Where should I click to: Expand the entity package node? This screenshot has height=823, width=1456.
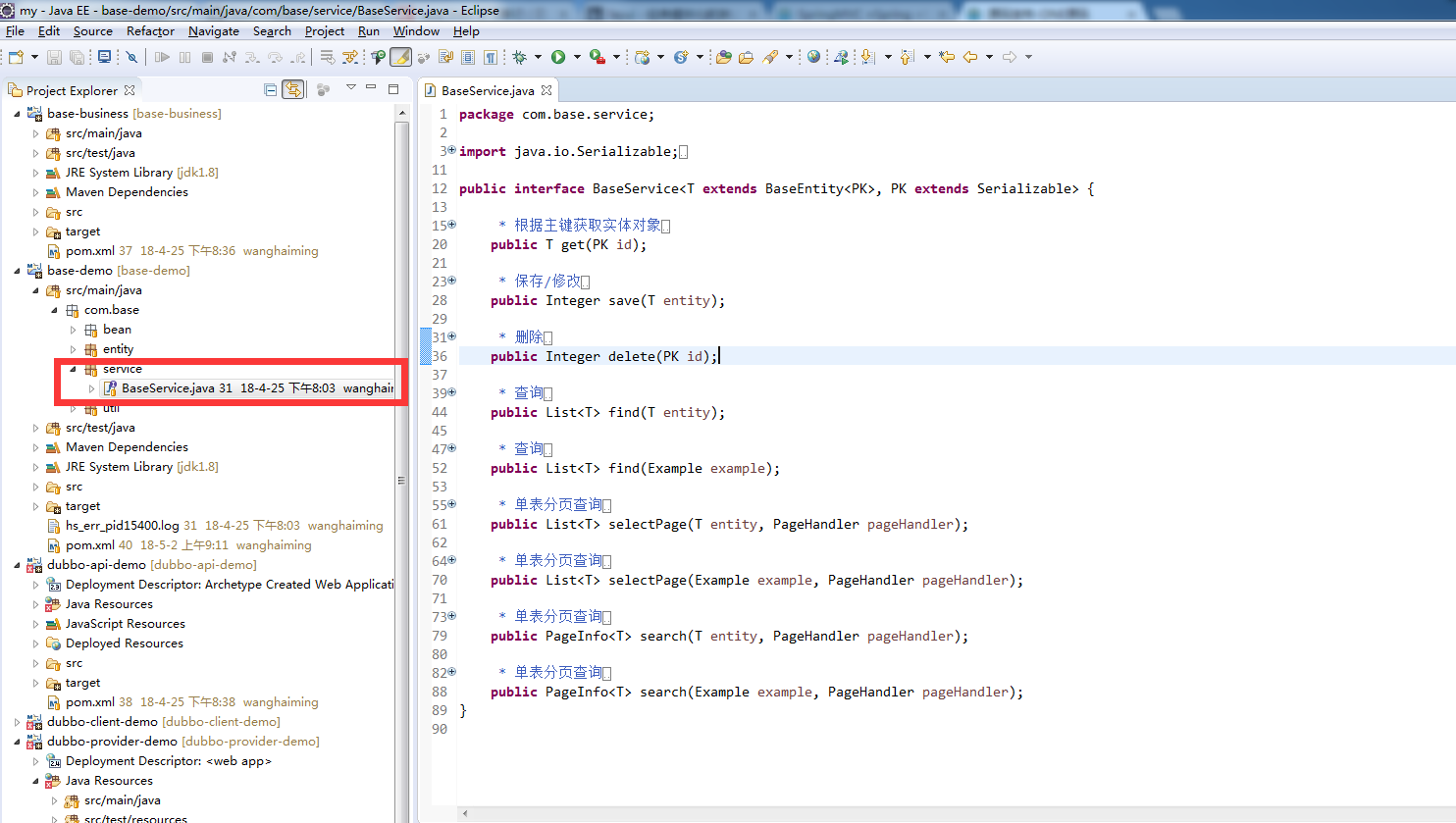tap(73, 349)
